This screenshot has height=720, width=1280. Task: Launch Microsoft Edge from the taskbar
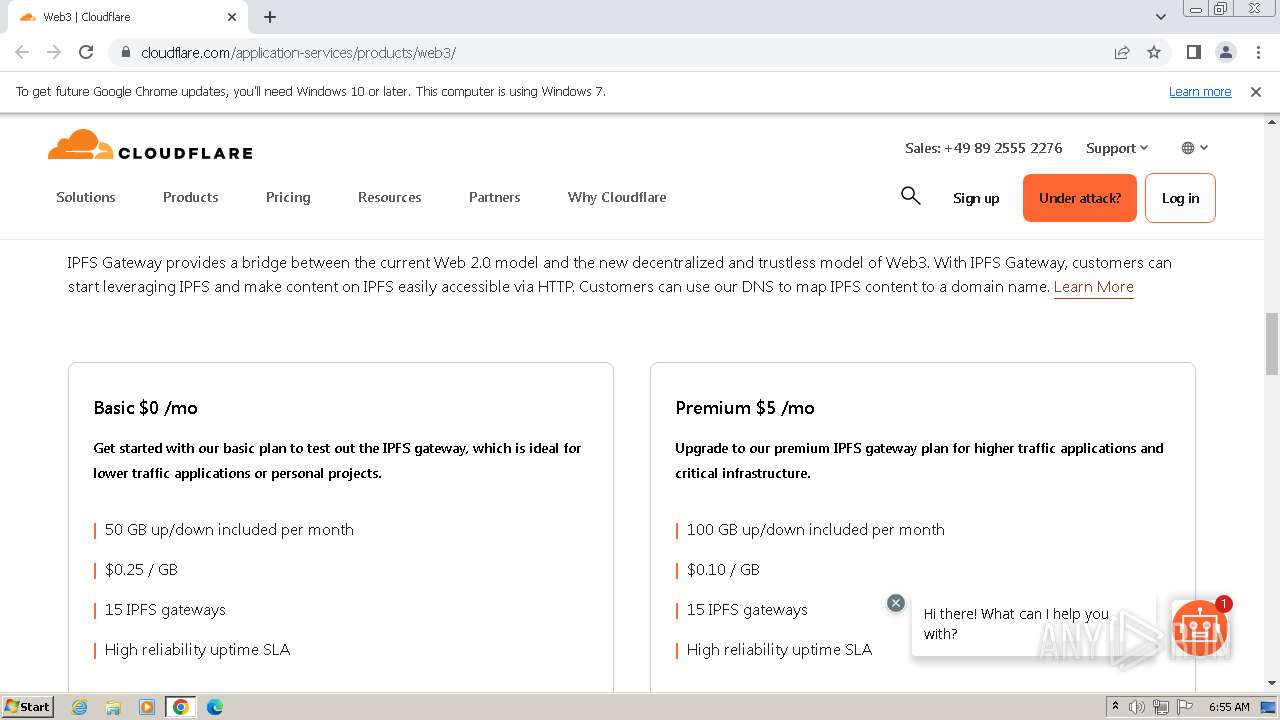click(x=215, y=707)
